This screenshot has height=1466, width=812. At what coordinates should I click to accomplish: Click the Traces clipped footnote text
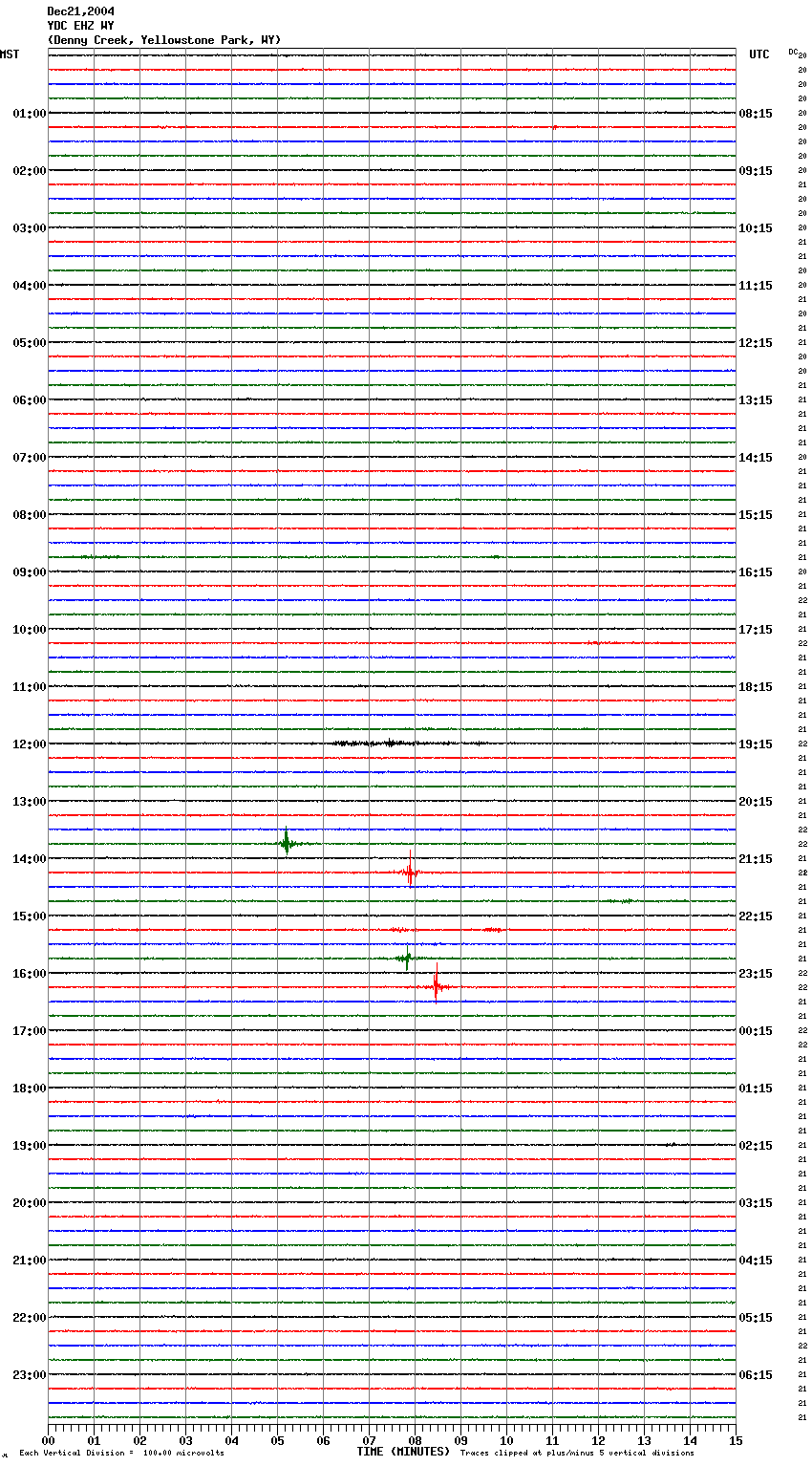coord(577,1454)
